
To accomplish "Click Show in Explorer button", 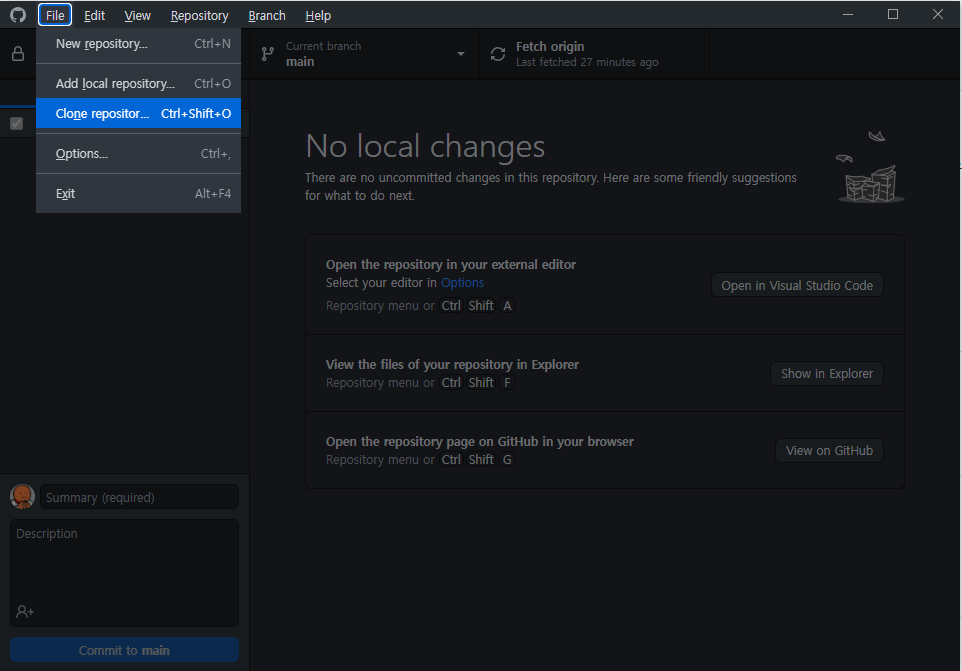I will click(x=826, y=374).
